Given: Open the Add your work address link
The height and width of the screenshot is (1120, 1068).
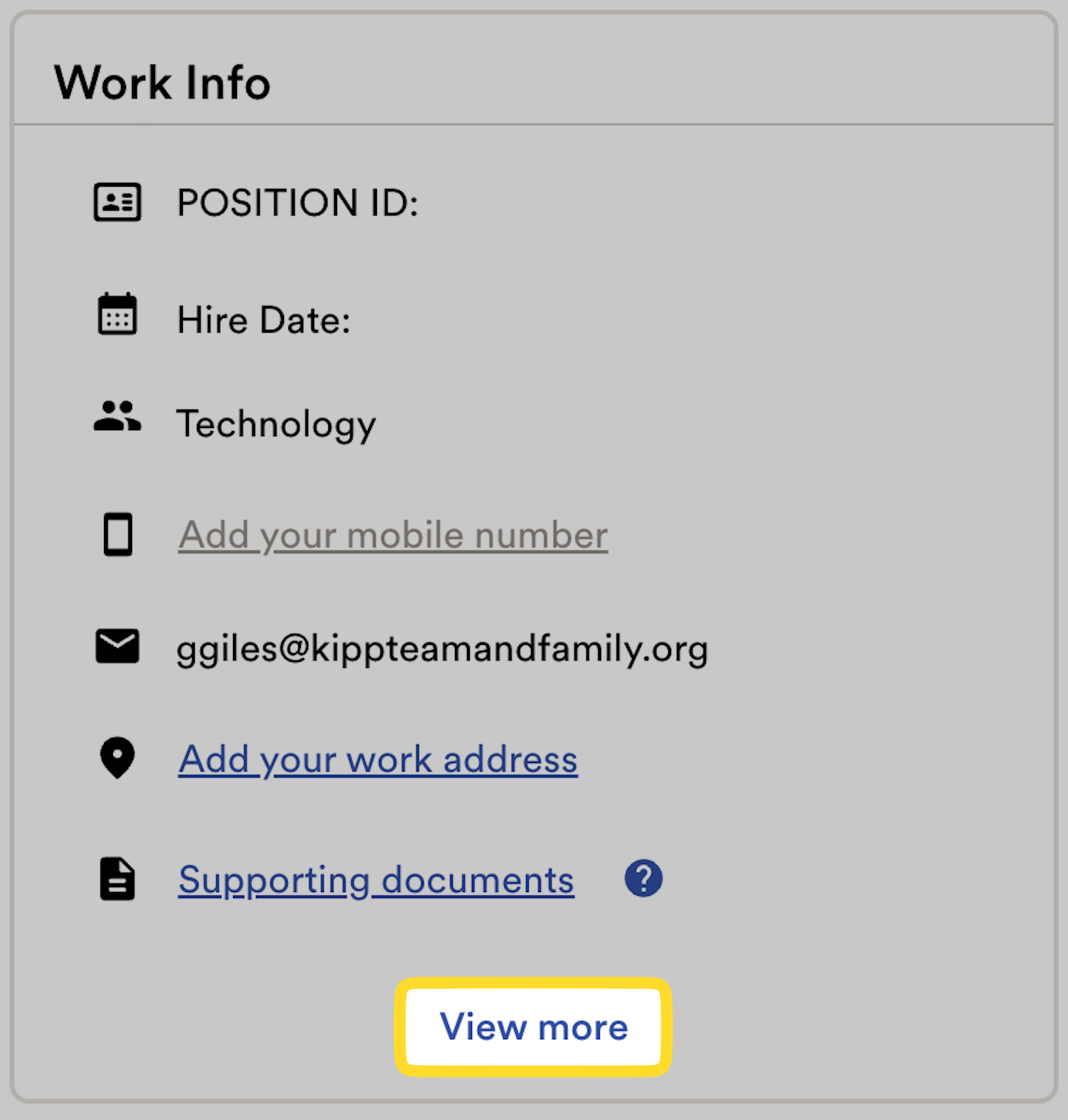Looking at the screenshot, I should tap(378, 759).
